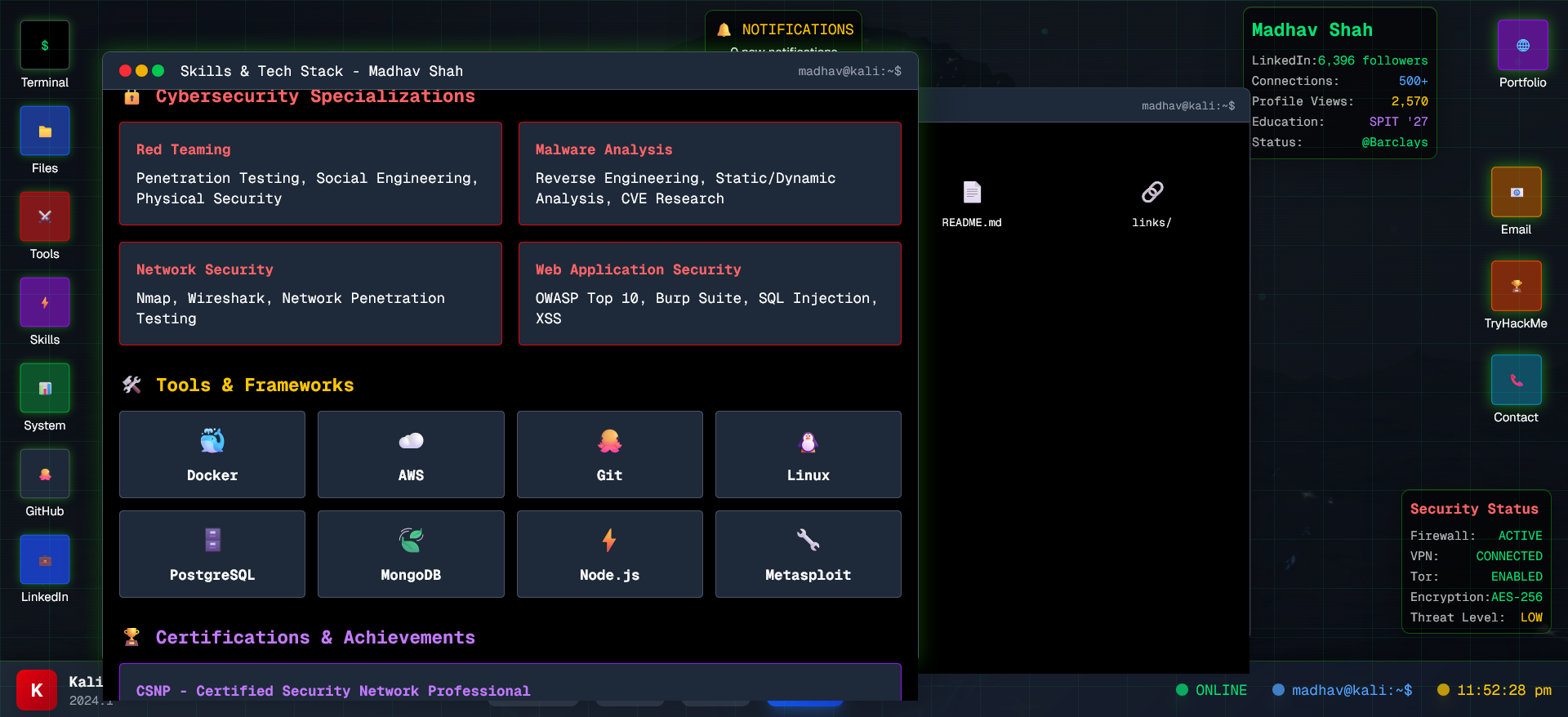Open the TryHackMe desktop icon
1568x717 pixels.
[1517, 286]
